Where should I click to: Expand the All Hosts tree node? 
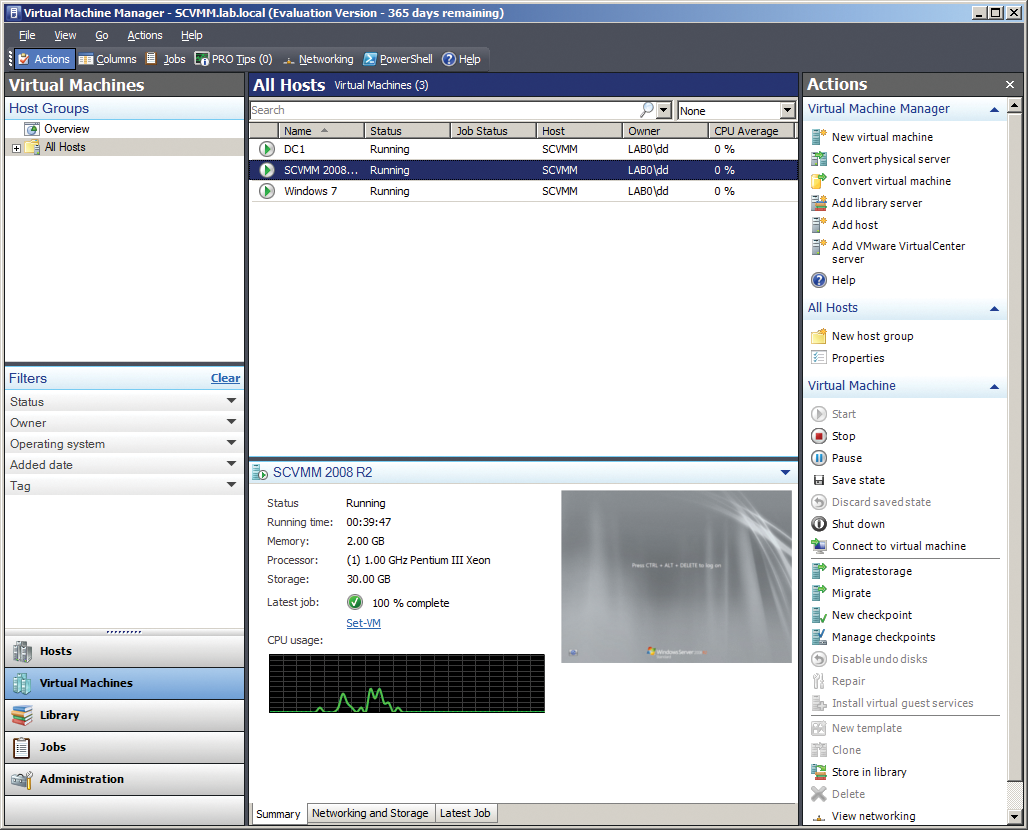click(x=18, y=147)
